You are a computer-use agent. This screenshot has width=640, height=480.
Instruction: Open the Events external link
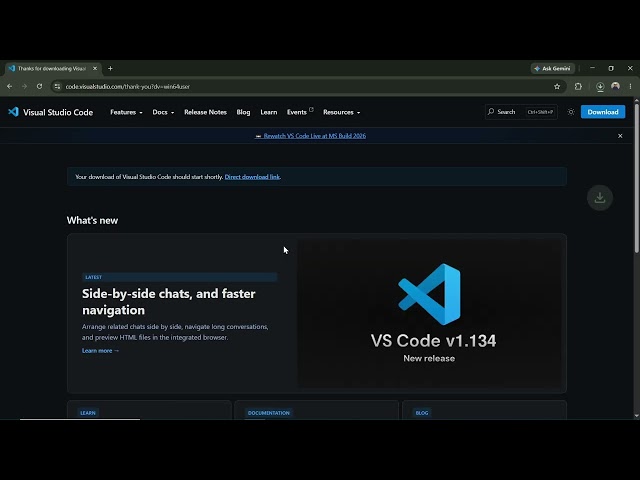click(x=300, y=112)
